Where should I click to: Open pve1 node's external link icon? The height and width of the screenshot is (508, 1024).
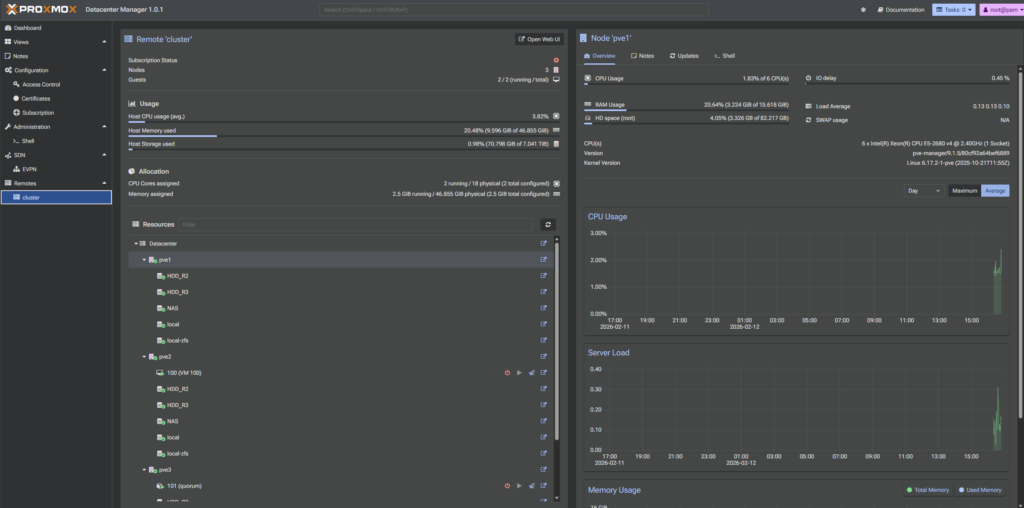[x=543, y=260]
